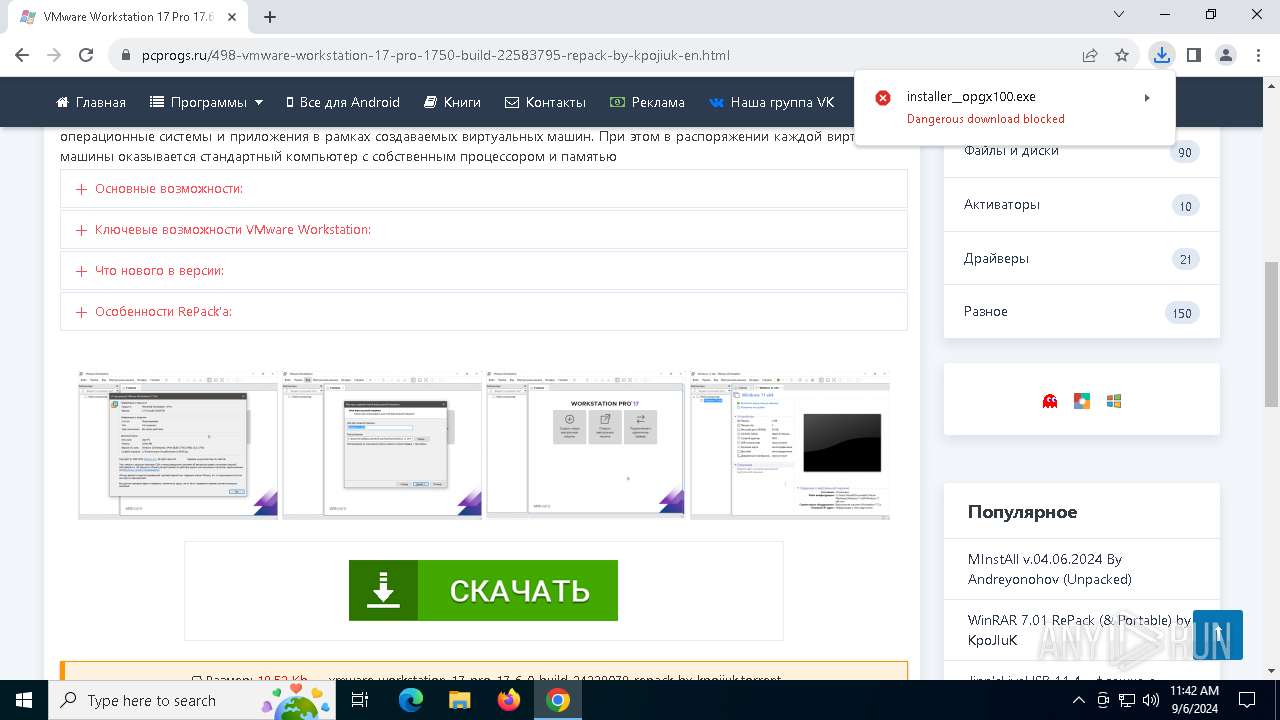Select Chrome on the taskbar
The height and width of the screenshot is (720, 1280).
(x=558, y=700)
